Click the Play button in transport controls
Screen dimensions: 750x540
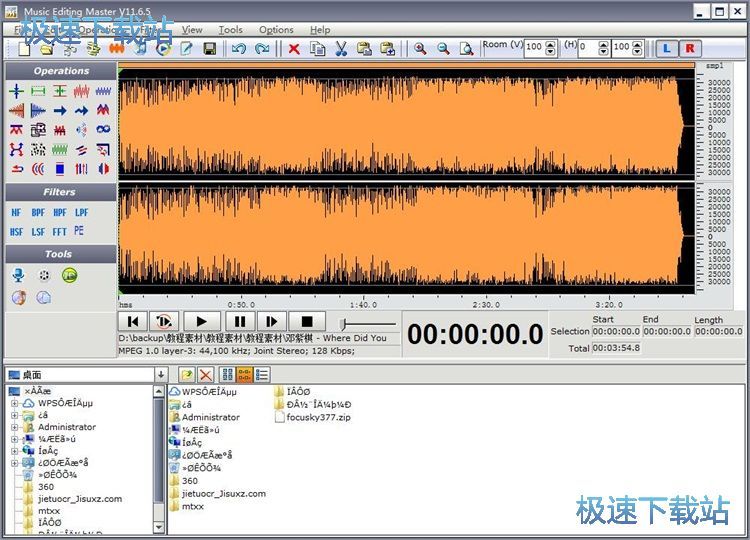point(202,321)
